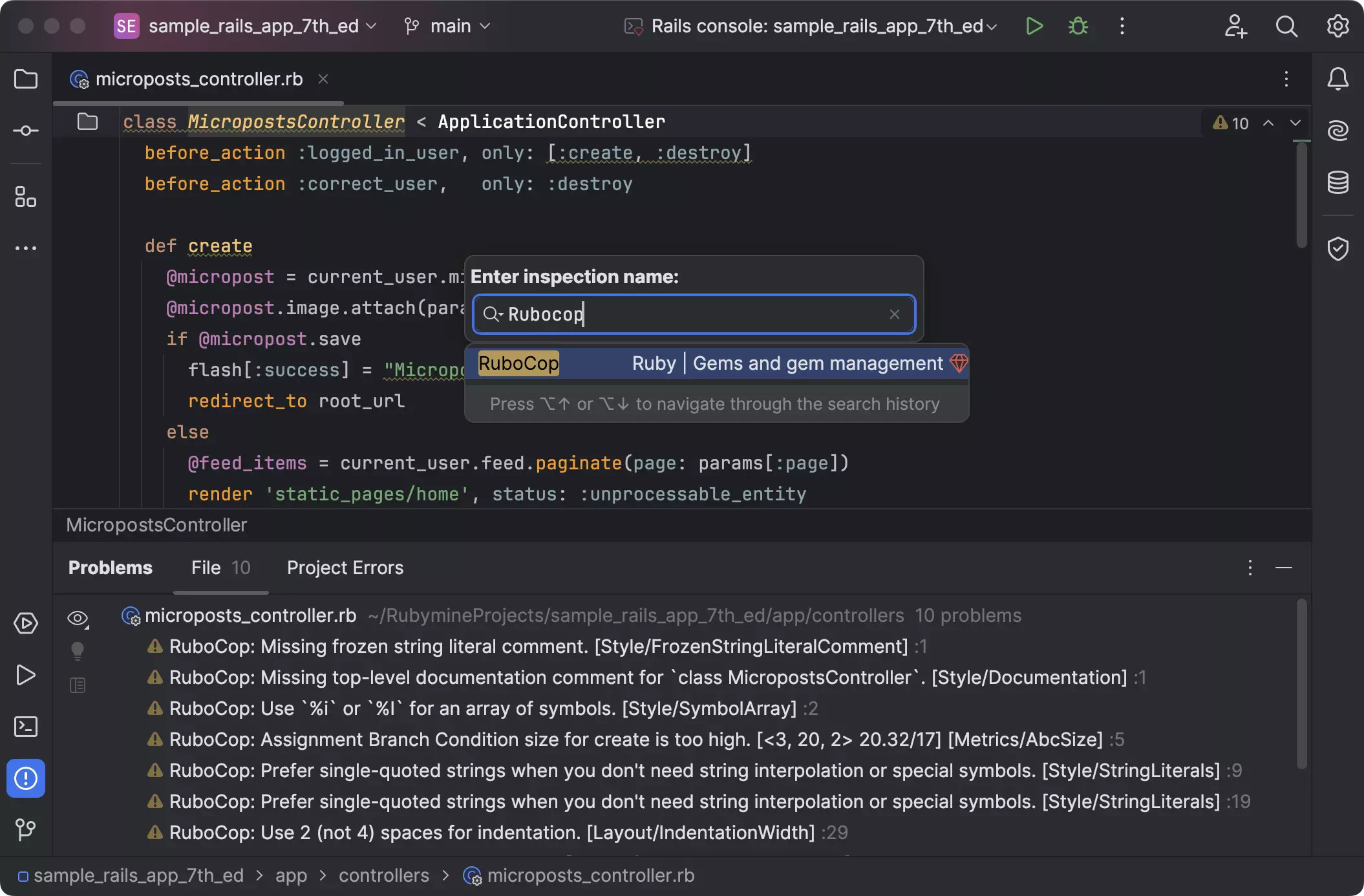Open the Terminal tool window
The image size is (1364, 896).
click(26, 727)
